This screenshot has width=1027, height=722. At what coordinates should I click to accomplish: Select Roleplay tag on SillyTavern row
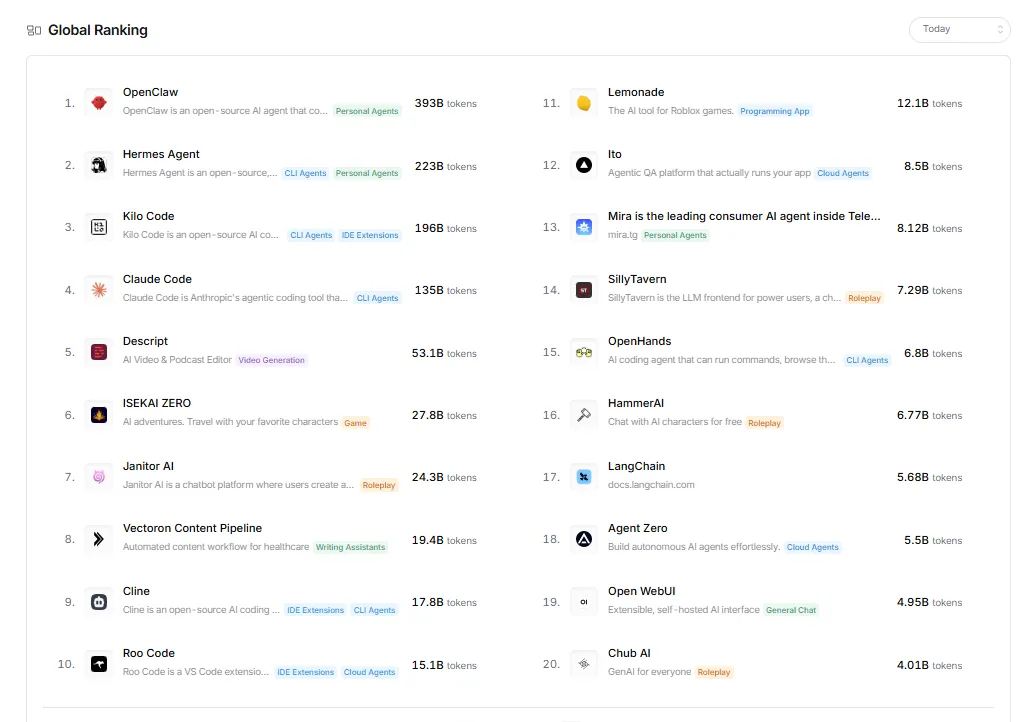865,298
